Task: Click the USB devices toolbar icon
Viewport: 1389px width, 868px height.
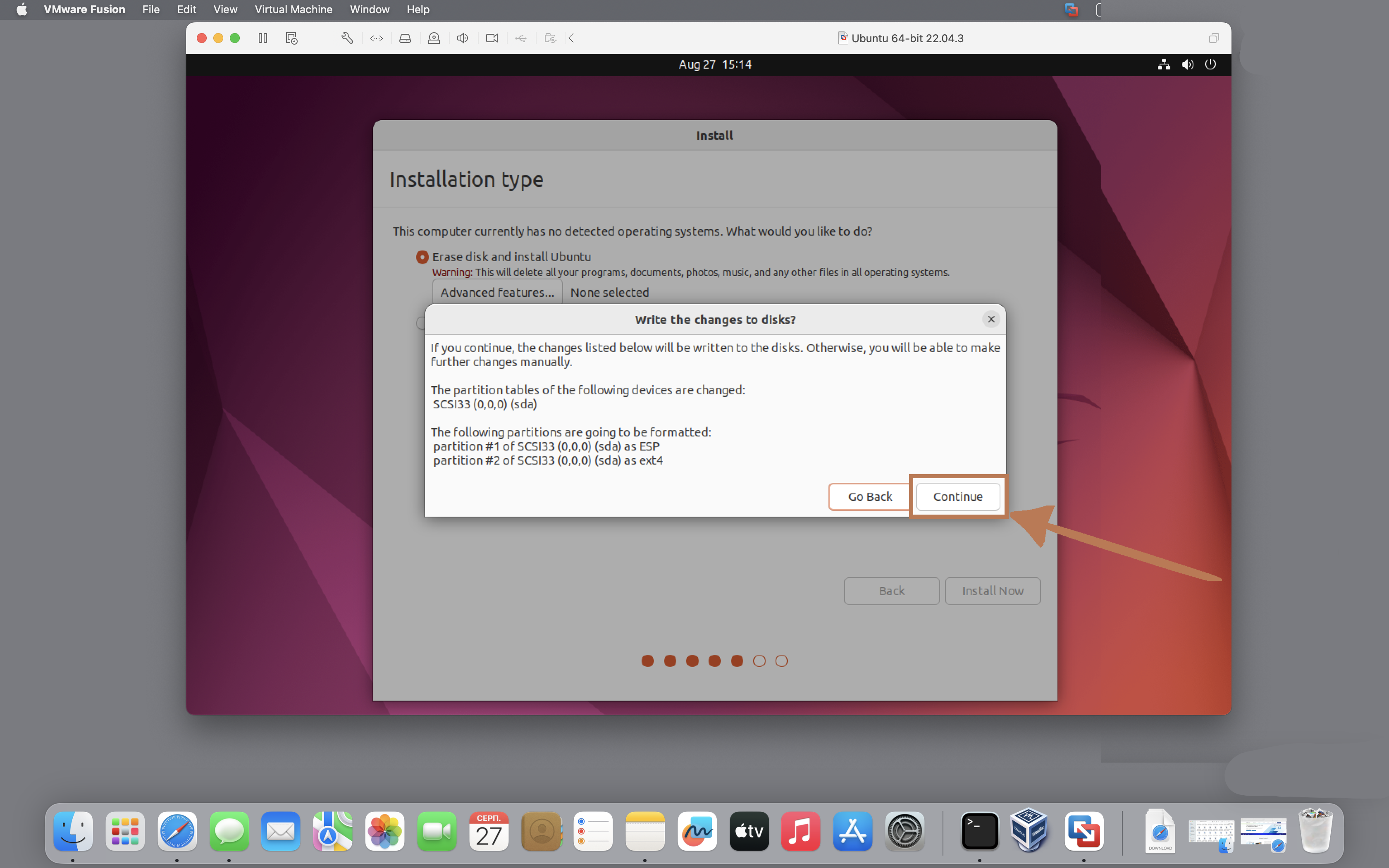Action: pos(520,38)
